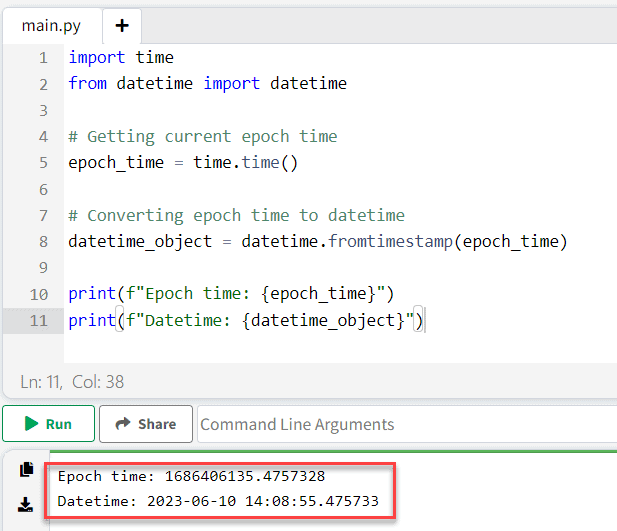Click line number 8 in the gutter
The height and width of the screenshot is (531, 617).
43,241
